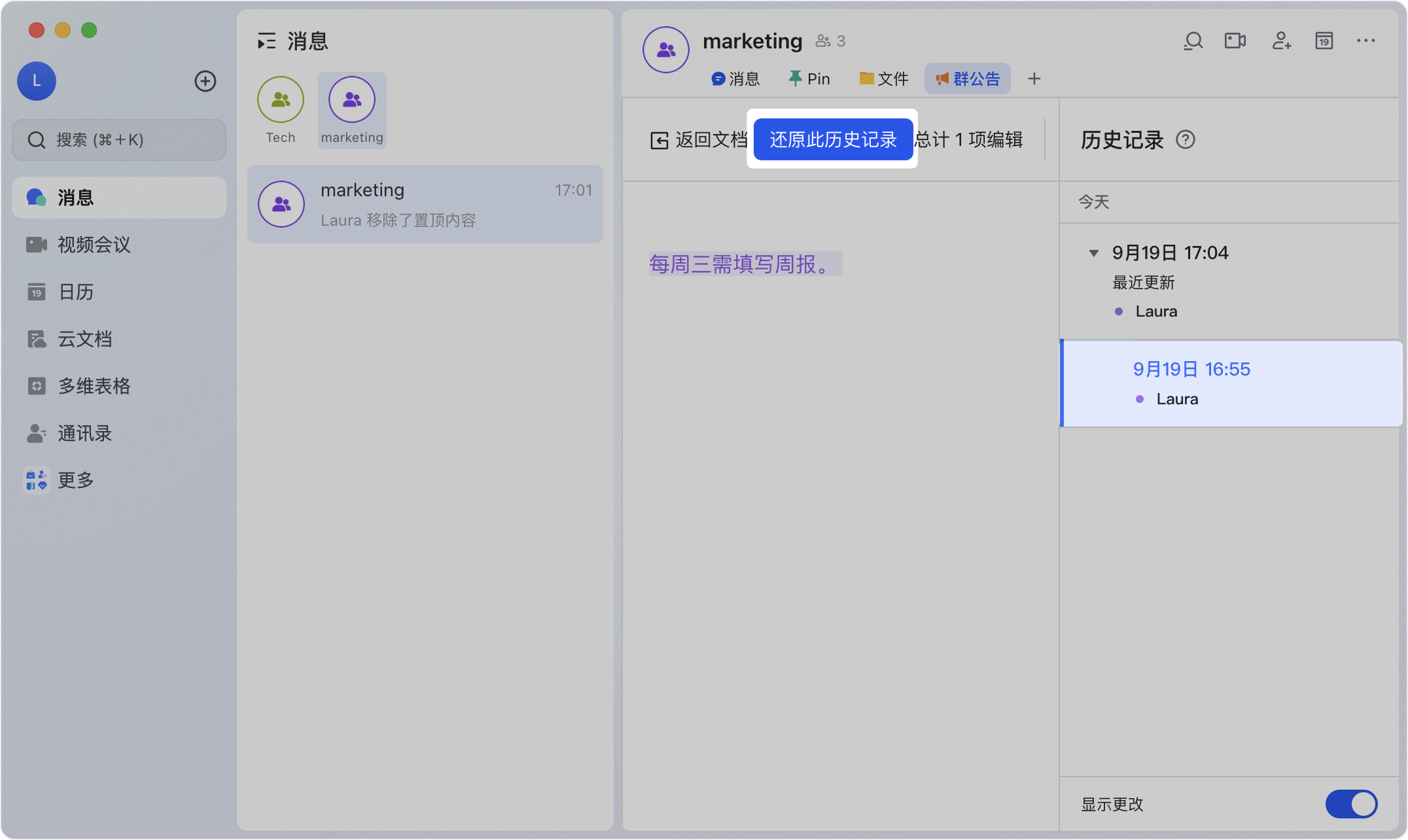Open 更多 in left navigation
Image resolution: width=1408 pixels, height=840 pixels.
75,480
